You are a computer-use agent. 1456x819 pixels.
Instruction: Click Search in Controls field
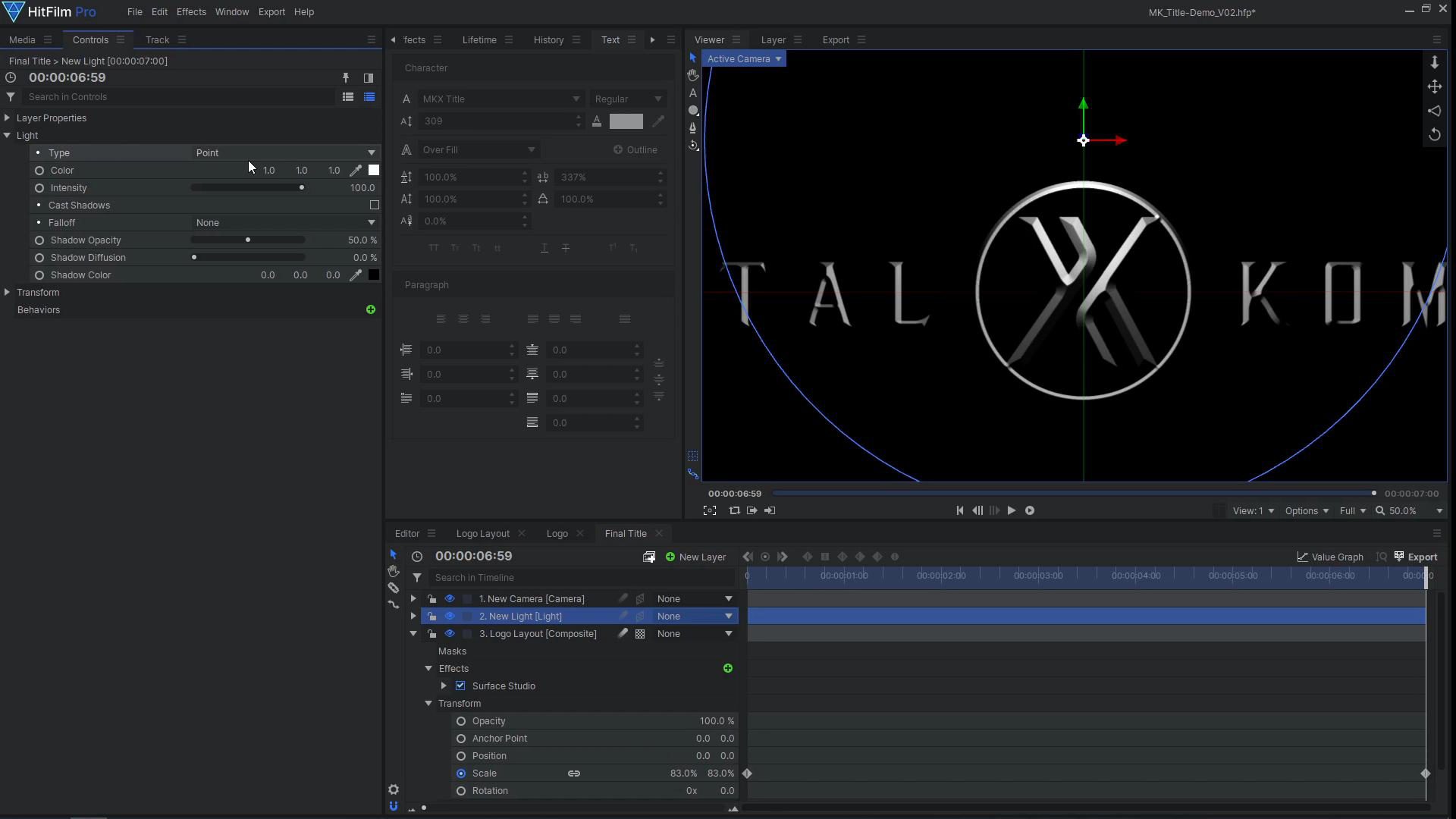pyautogui.click(x=178, y=97)
